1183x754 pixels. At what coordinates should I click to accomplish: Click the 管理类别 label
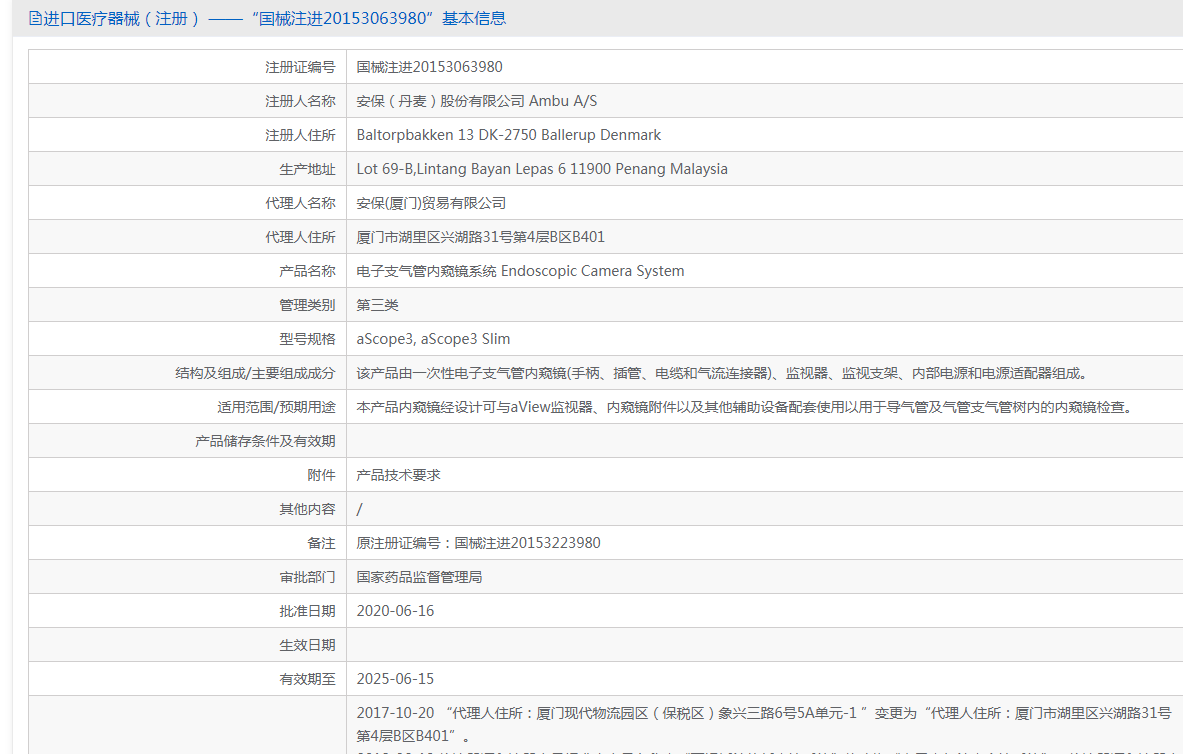click(x=307, y=305)
